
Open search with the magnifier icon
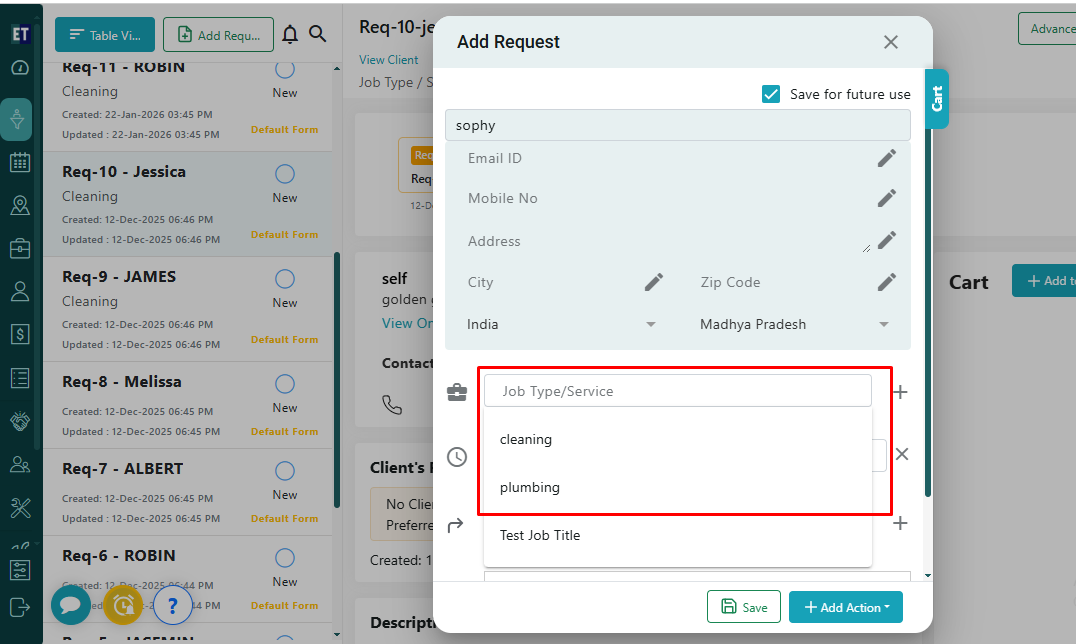pos(318,34)
